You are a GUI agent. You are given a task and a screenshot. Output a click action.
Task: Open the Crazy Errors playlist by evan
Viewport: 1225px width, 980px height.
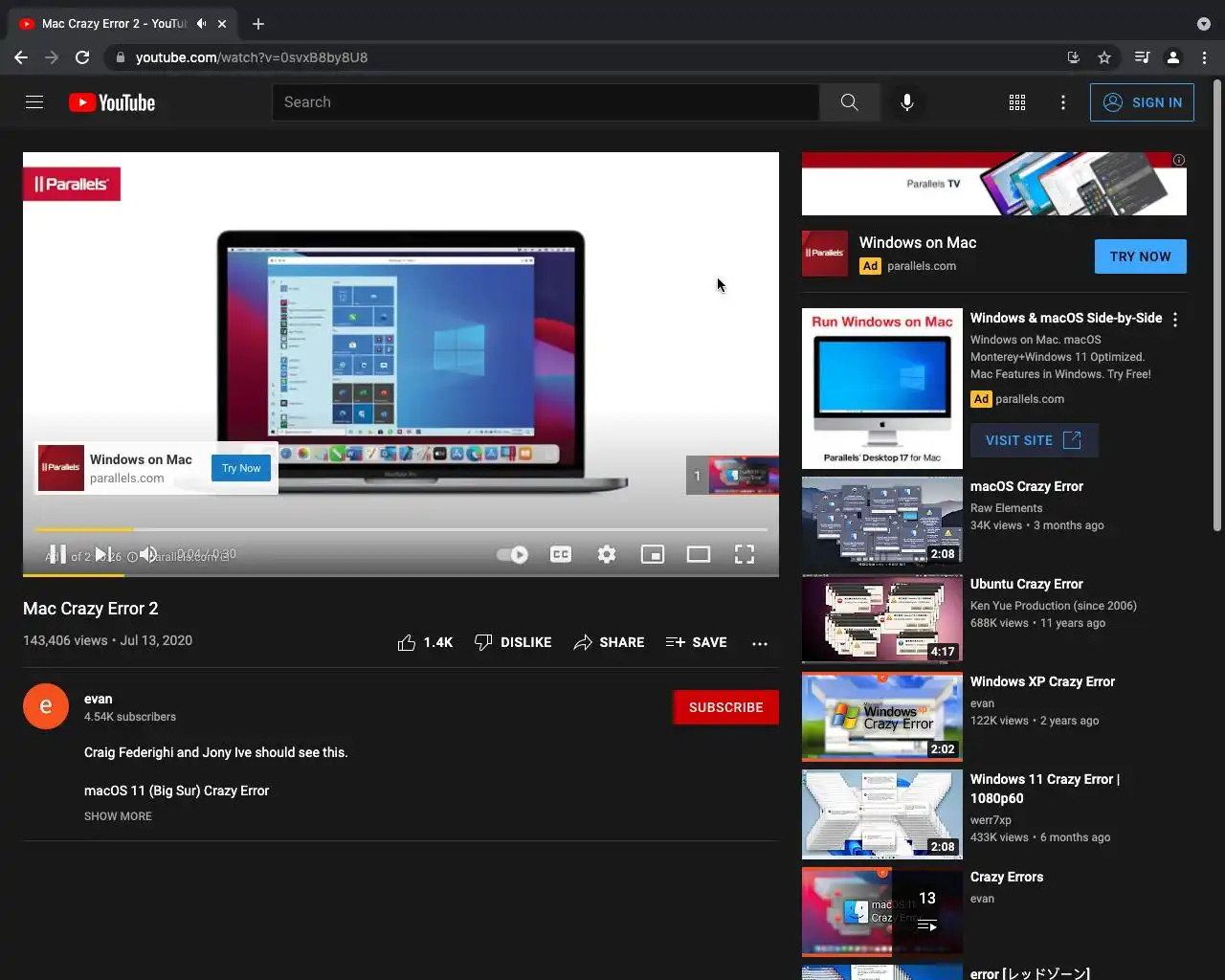click(x=882, y=912)
